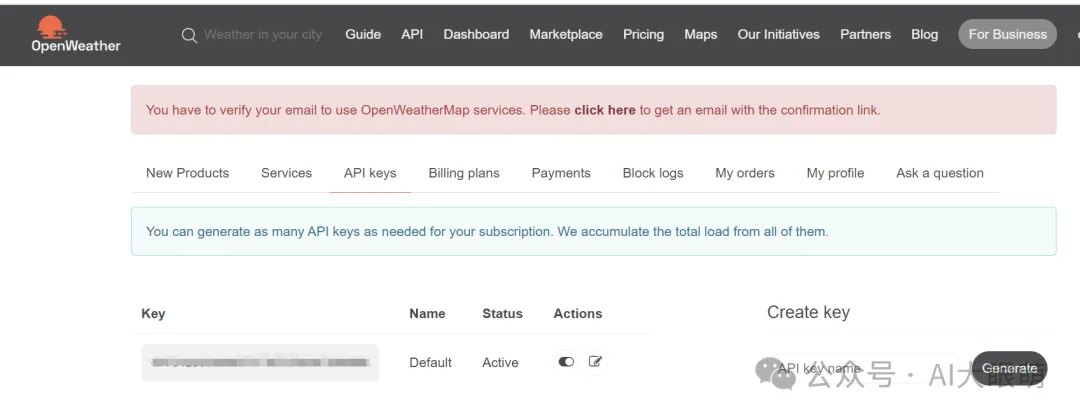Screen dimensions: 1080x418
Task: Click the 'click here' verification link
Action: (605, 110)
